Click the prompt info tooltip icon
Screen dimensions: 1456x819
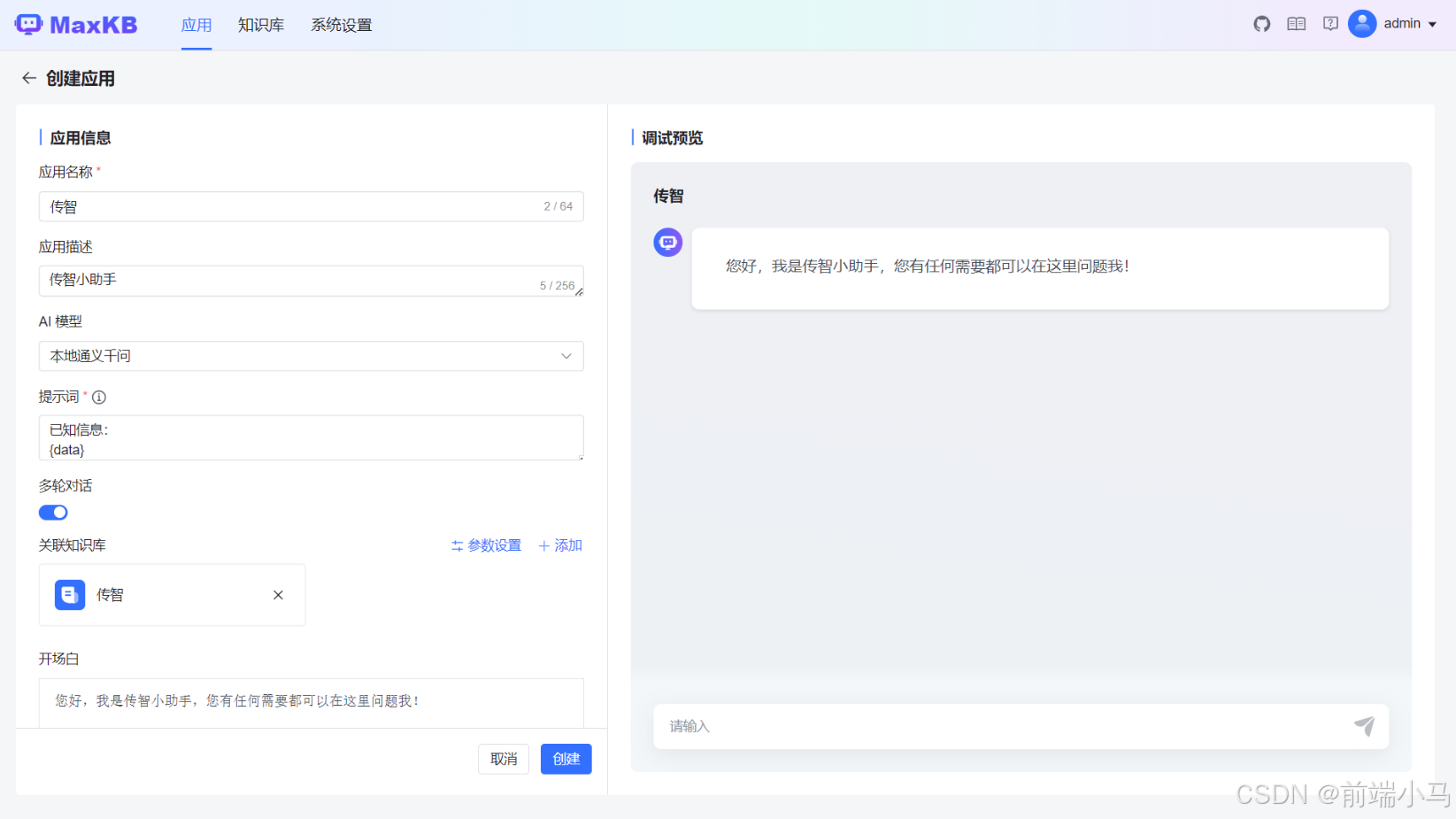[99, 398]
